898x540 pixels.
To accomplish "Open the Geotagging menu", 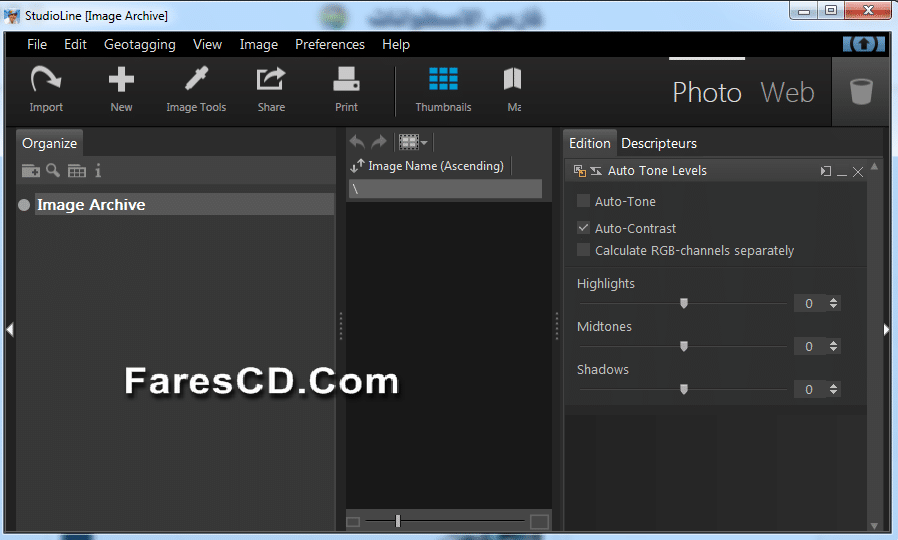I will click(x=140, y=44).
